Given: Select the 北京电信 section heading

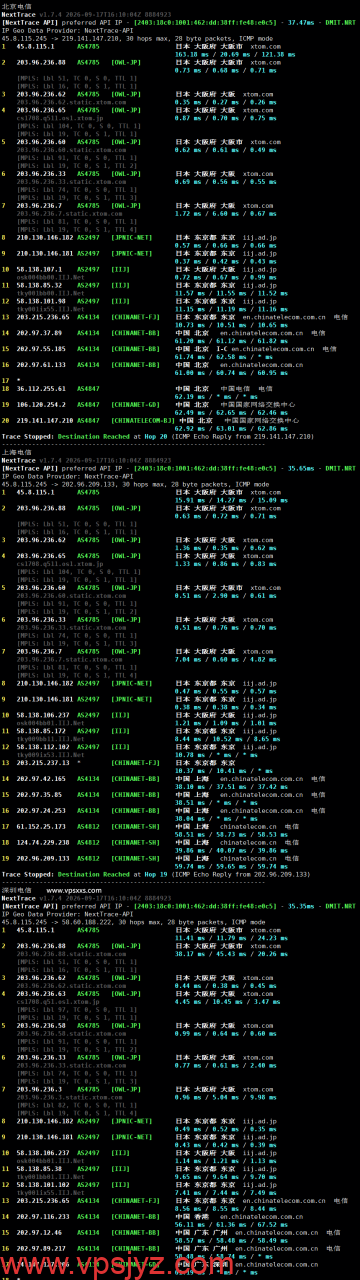Looking at the screenshot, I should click(17, 6).
